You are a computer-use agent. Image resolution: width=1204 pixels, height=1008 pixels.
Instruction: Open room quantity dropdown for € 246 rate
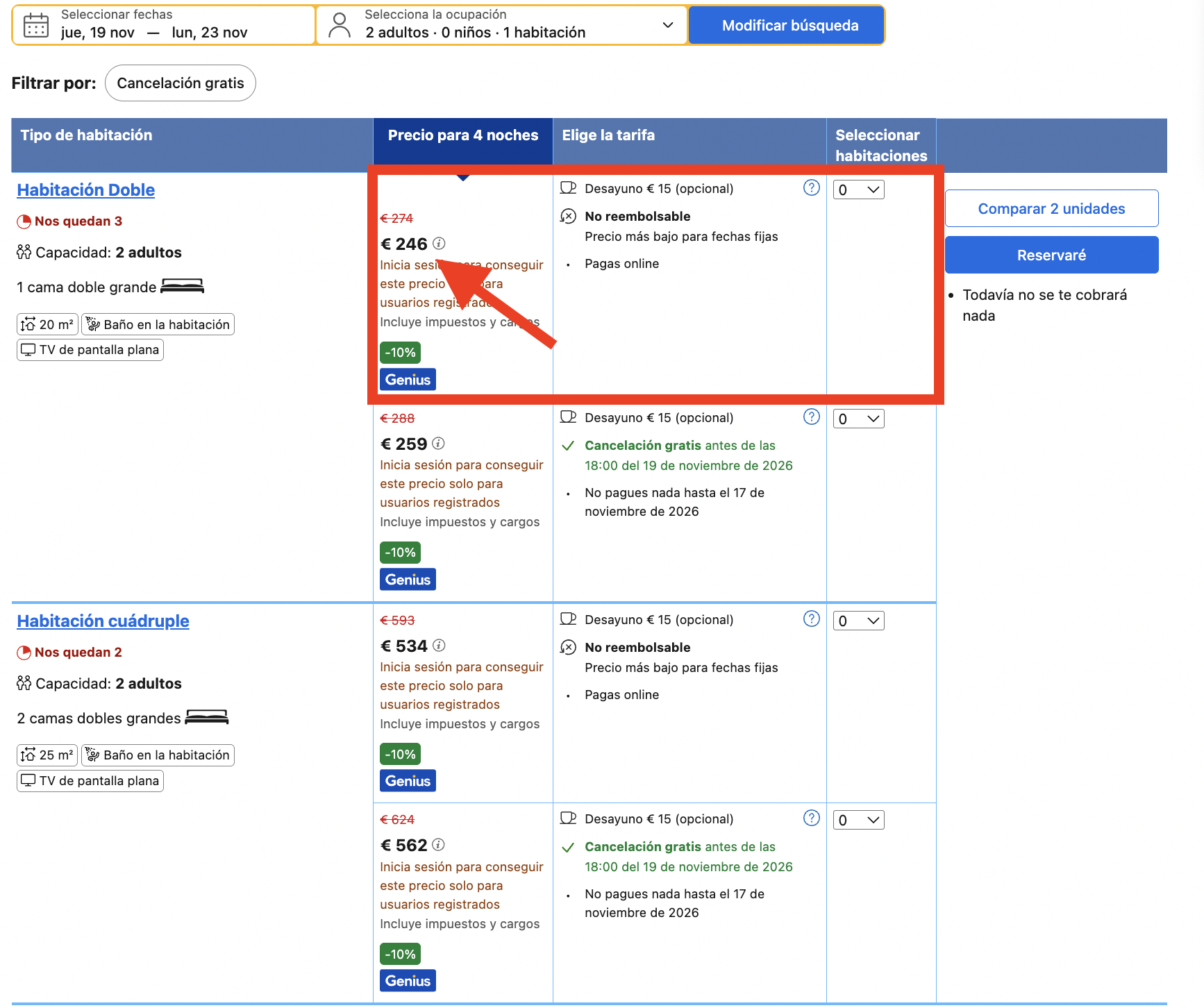[x=859, y=190]
